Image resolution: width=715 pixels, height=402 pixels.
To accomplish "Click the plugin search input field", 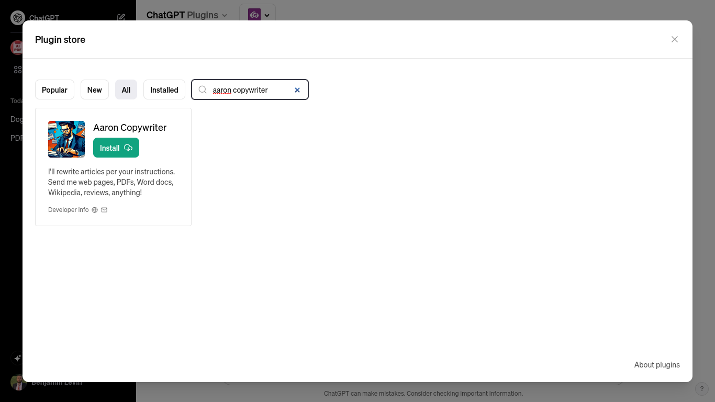I will [249, 90].
